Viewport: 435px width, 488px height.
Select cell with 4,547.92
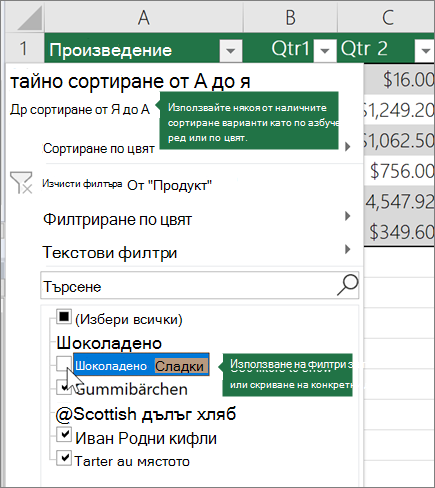tap(399, 201)
